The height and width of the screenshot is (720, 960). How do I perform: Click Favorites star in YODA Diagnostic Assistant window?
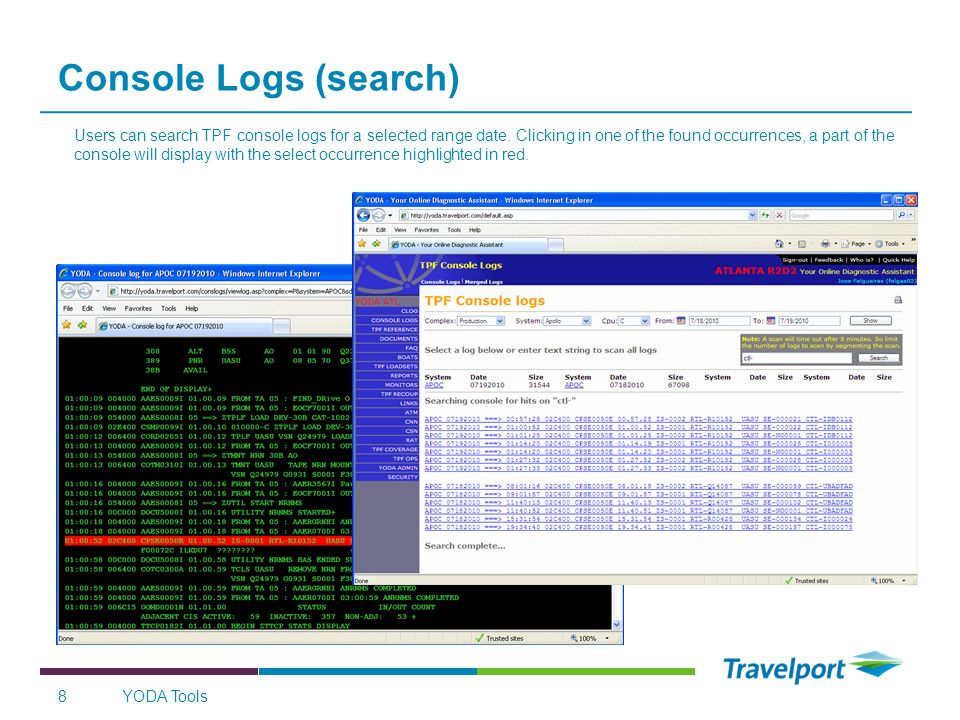click(x=362, y=244)
